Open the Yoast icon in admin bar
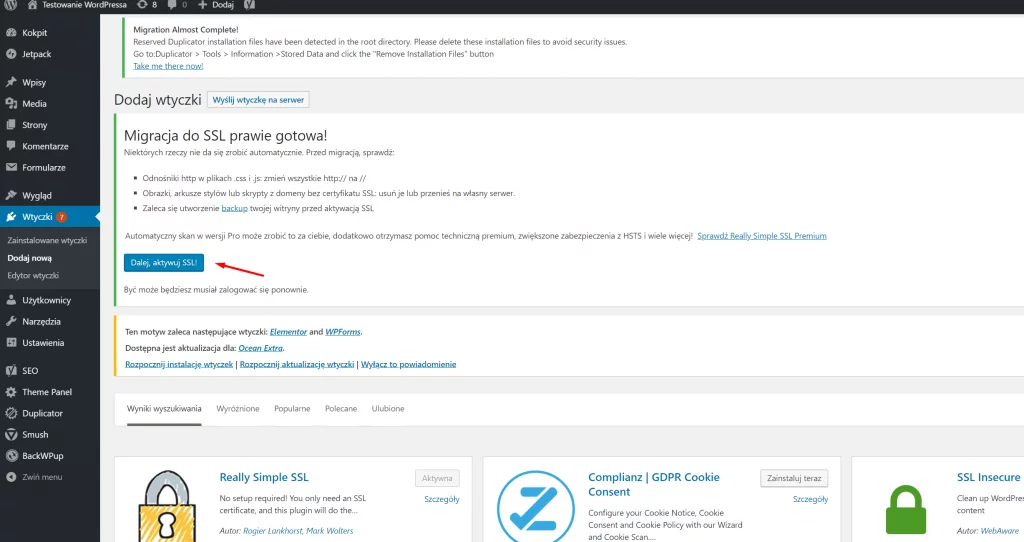Image resolution: width=1024 pixels, height=542 pixels. (249, 5)
